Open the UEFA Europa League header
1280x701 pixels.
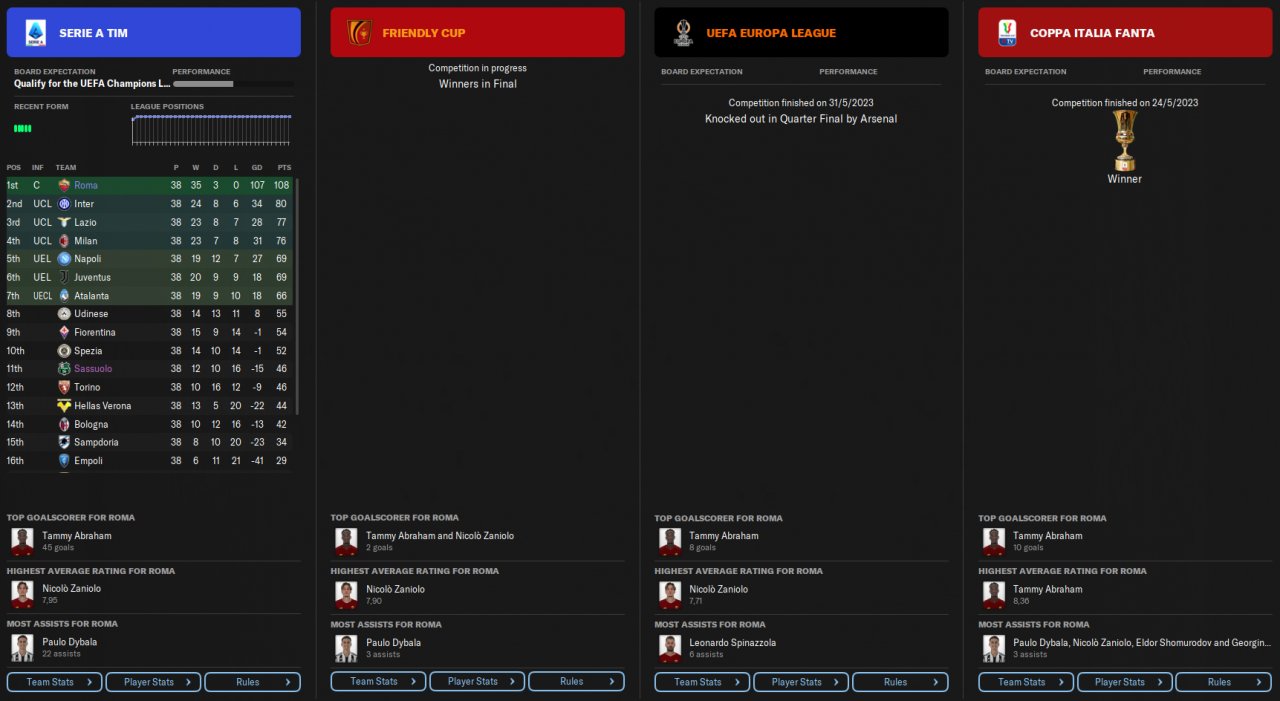[802, 33]
